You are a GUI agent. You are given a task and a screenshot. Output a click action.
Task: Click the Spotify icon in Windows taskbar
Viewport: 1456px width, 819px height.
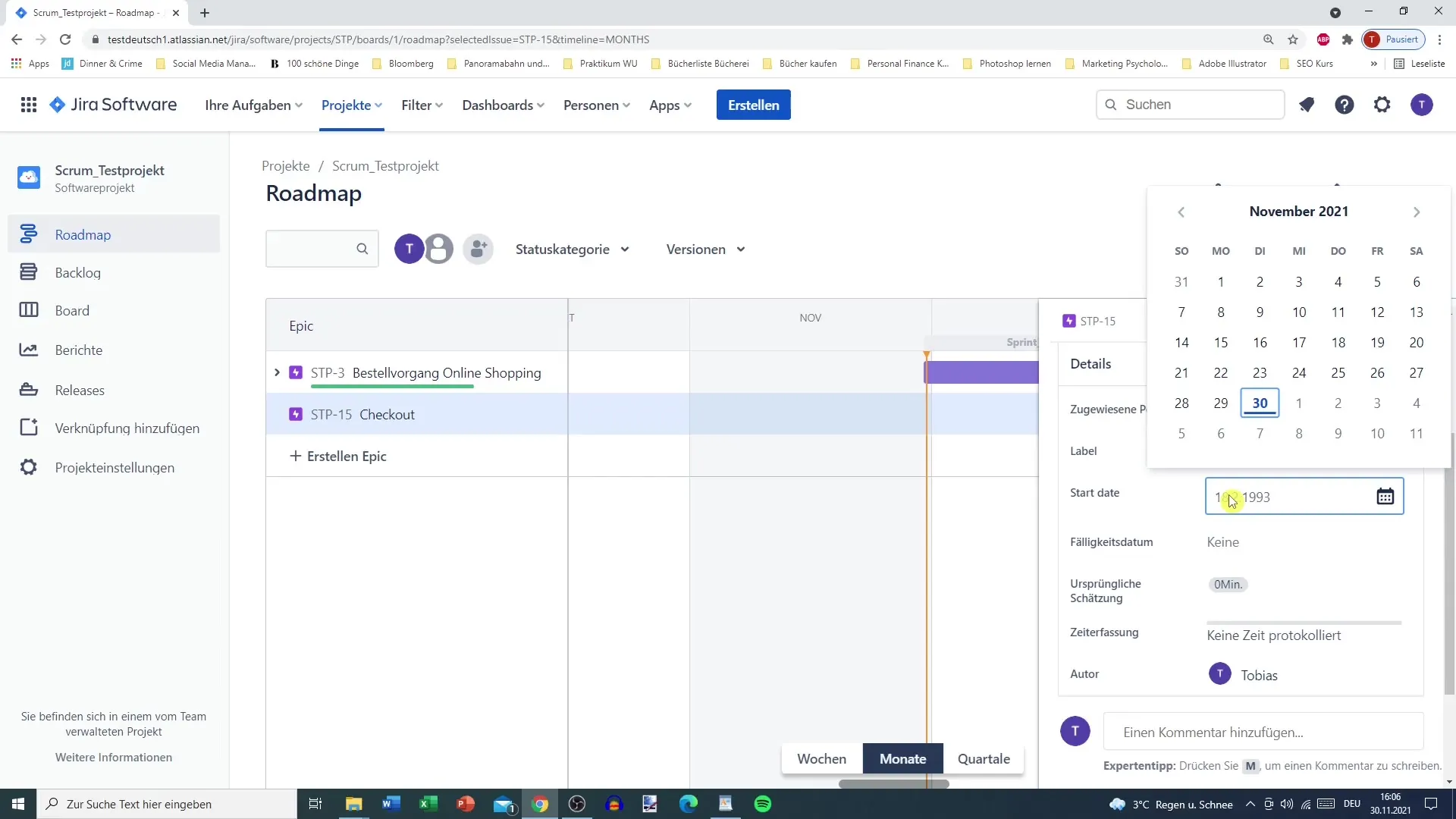click(x=762, y=803)
